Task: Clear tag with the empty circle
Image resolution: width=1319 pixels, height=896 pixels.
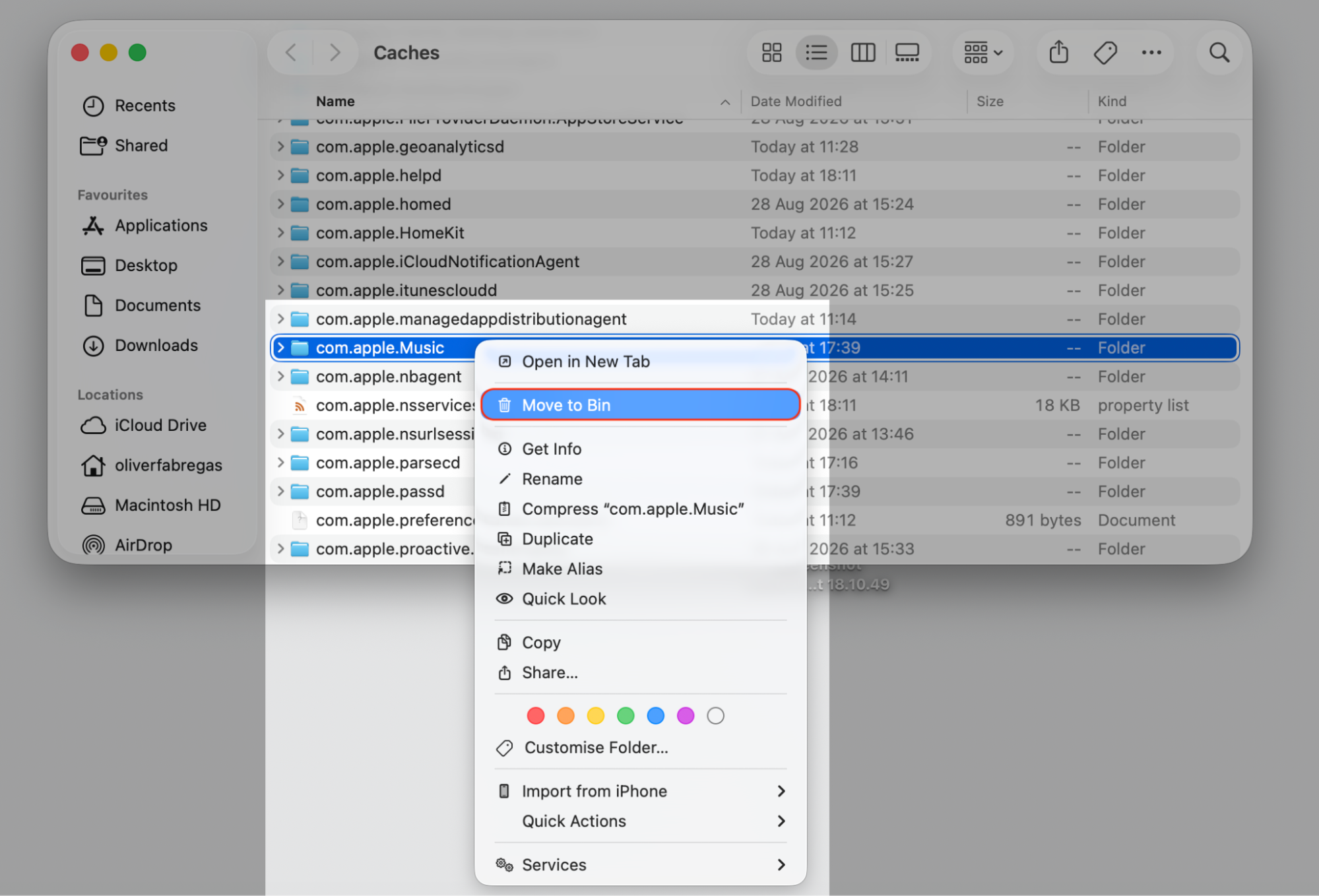Action: point(716,716)
